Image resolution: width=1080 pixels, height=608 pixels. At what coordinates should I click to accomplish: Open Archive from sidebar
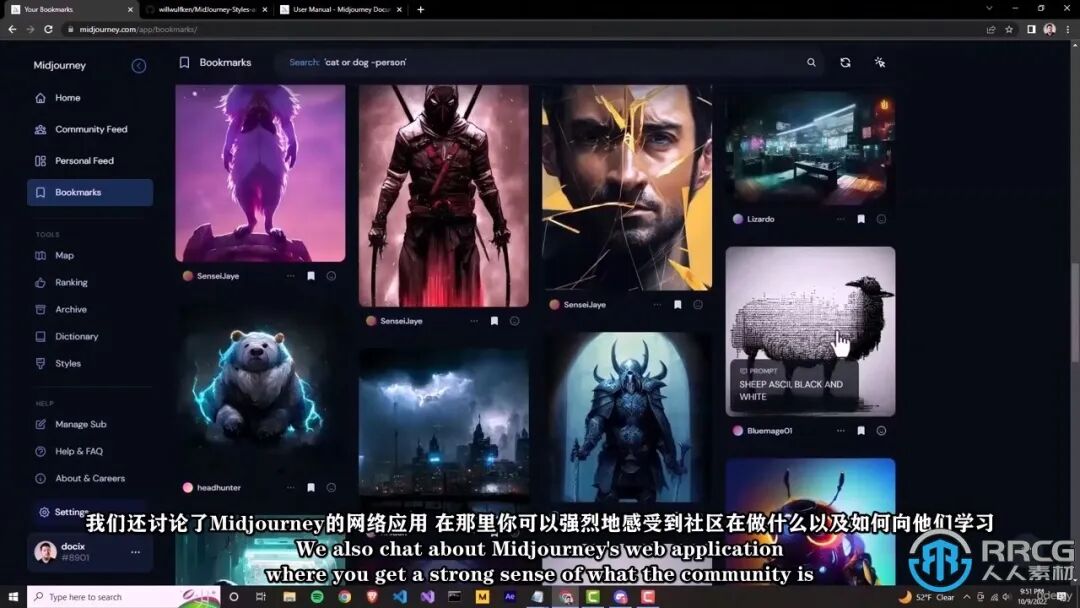pos(70,309)
